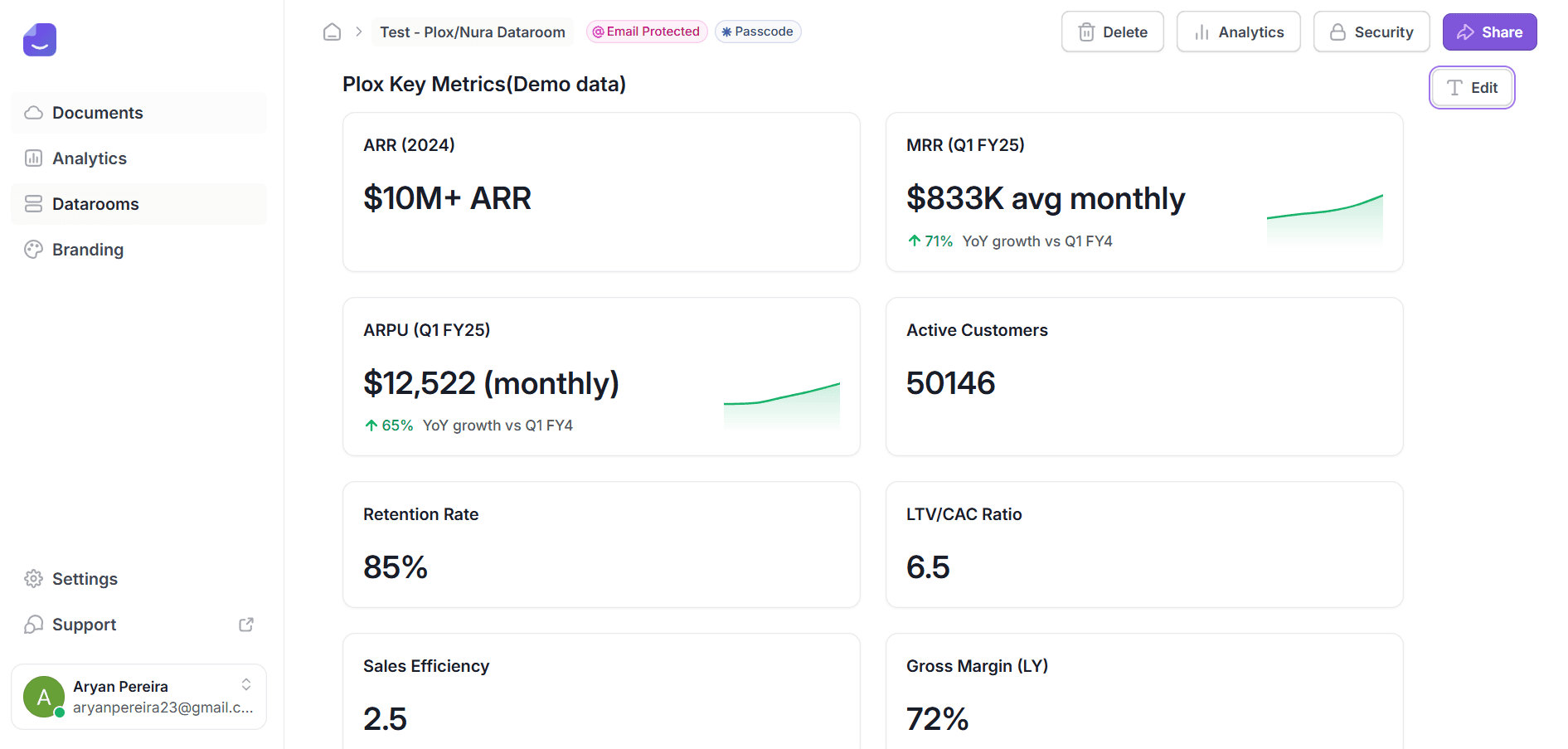1568x749 pixels.
Task: Click the Plox Key Metrics(Demo data) heading
Action: [x=484, y=85]
